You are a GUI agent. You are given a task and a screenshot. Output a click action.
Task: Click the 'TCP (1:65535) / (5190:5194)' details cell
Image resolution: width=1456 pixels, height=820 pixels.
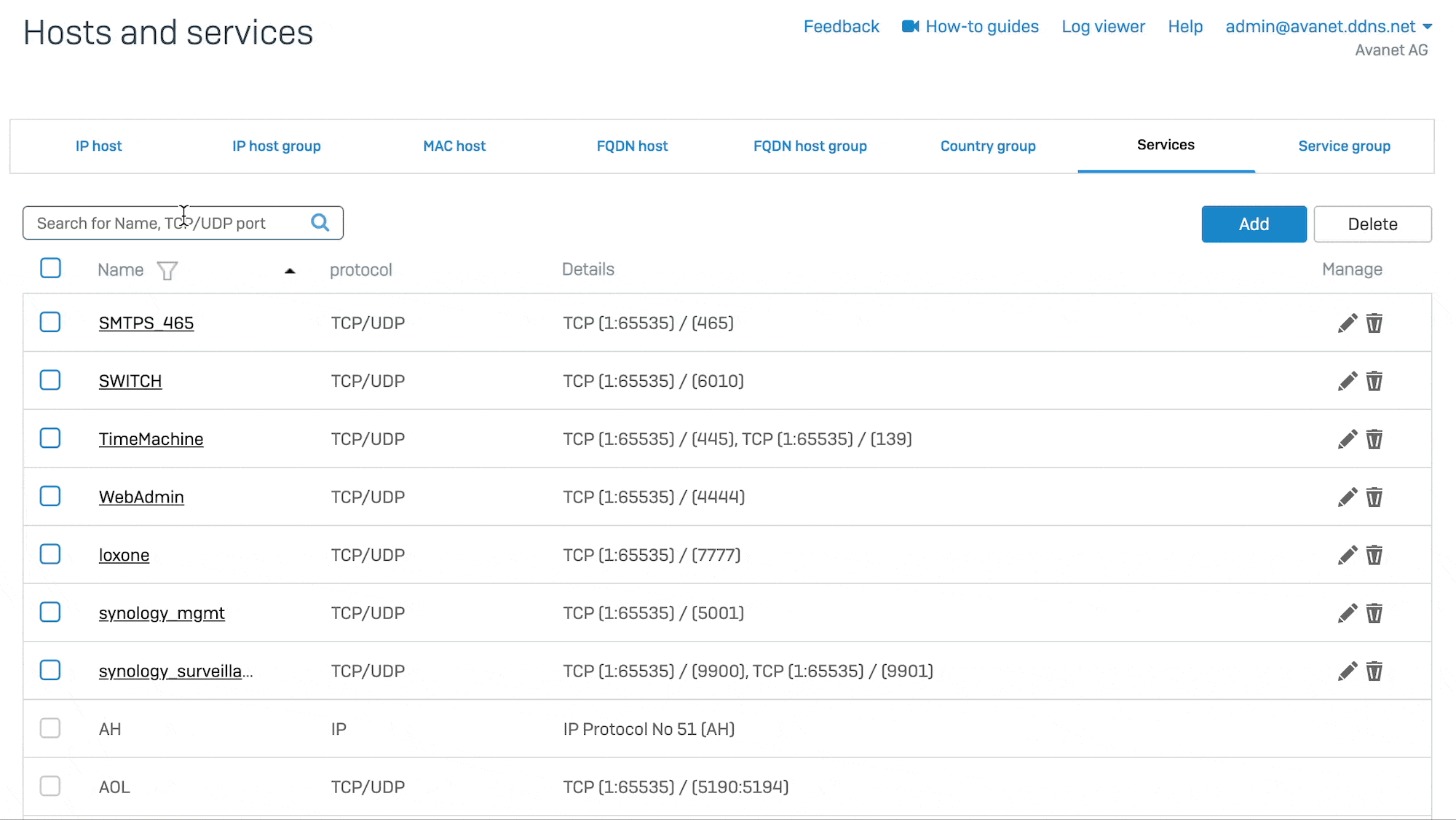pyautogui.click(x=676, y=787)
